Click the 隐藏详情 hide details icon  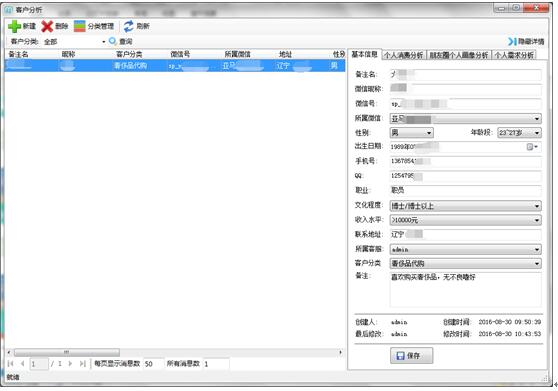[512, 42]
